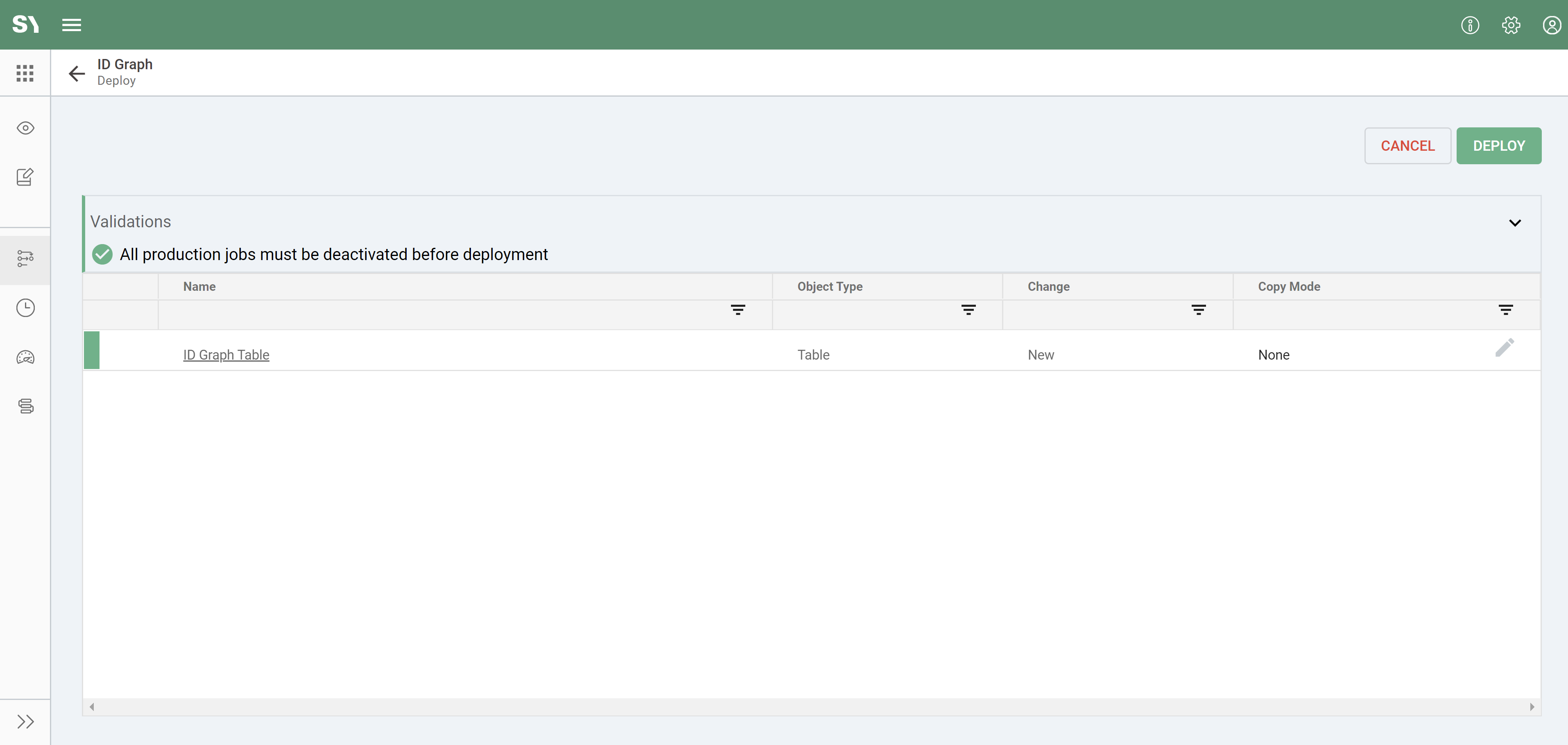Open the clock history sidebar icon
This screenshot has width=1568, height=745.
pyautogui.click(x=25, y=308)
